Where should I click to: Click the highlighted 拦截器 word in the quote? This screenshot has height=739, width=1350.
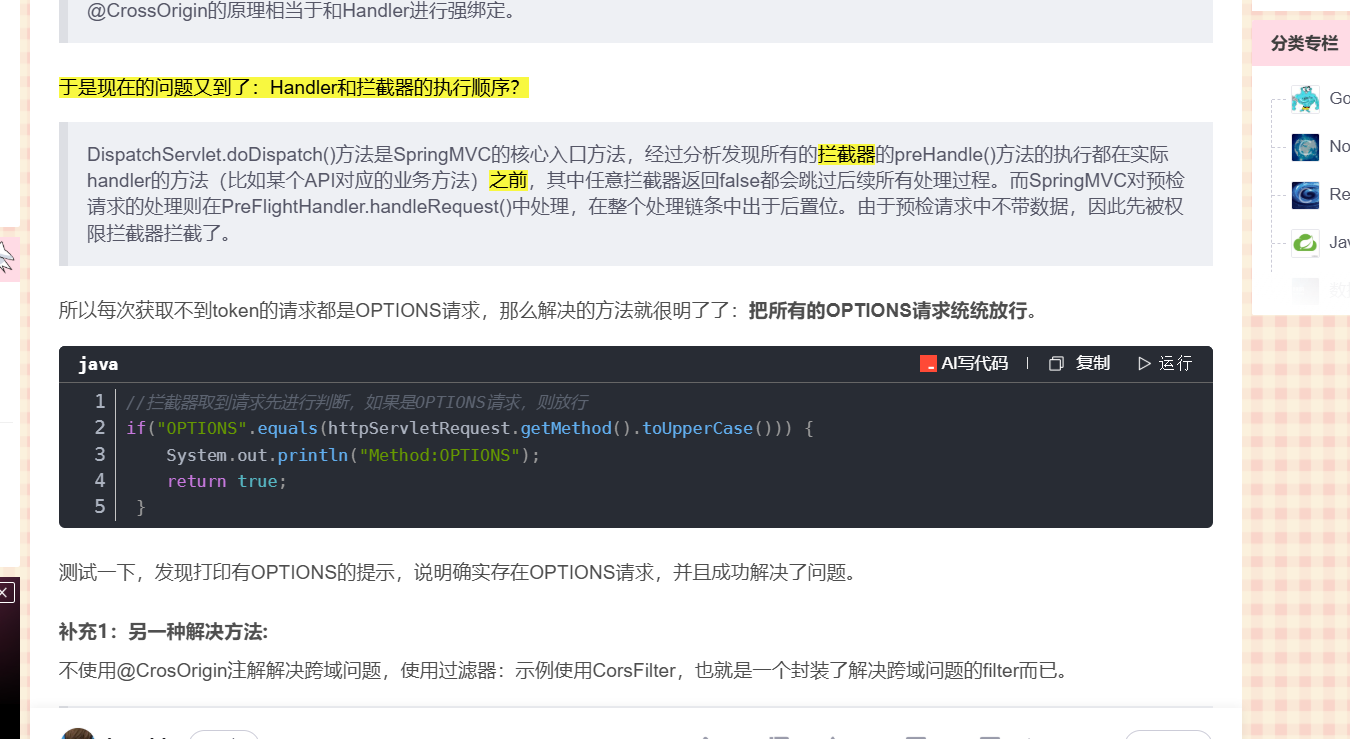click(846, 154)
